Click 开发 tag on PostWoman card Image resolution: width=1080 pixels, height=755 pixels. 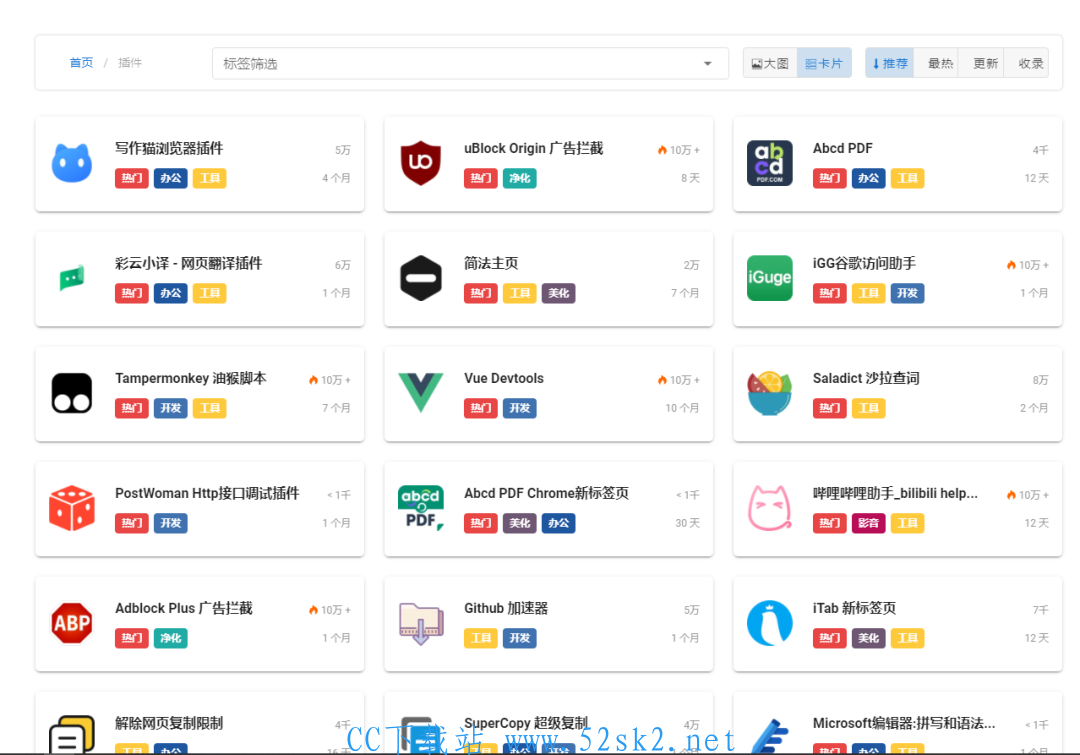coord(171,524)
